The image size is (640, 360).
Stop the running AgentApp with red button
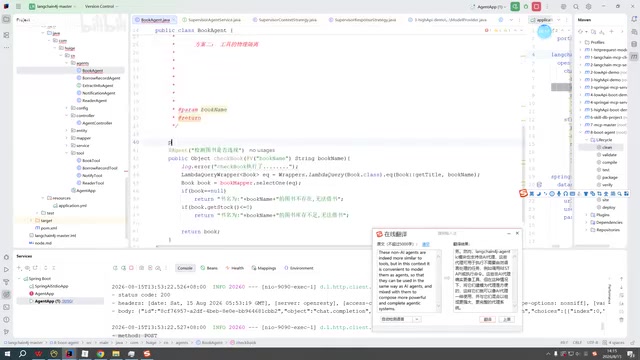pyautogui.click(x=536, y=7)
